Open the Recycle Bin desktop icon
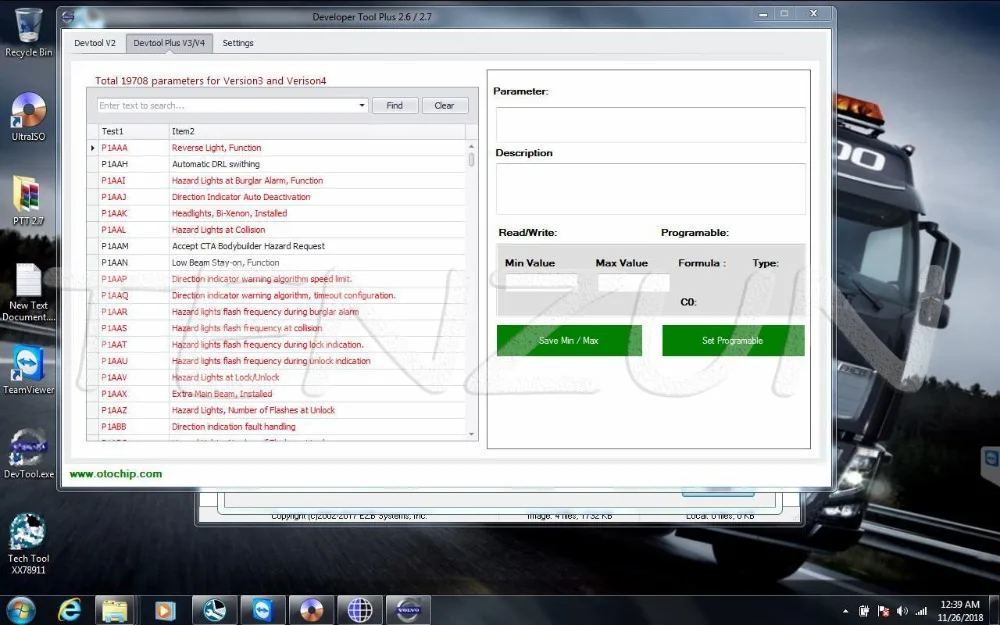This screenshot has height=625, width=1000. pos(28,32)
